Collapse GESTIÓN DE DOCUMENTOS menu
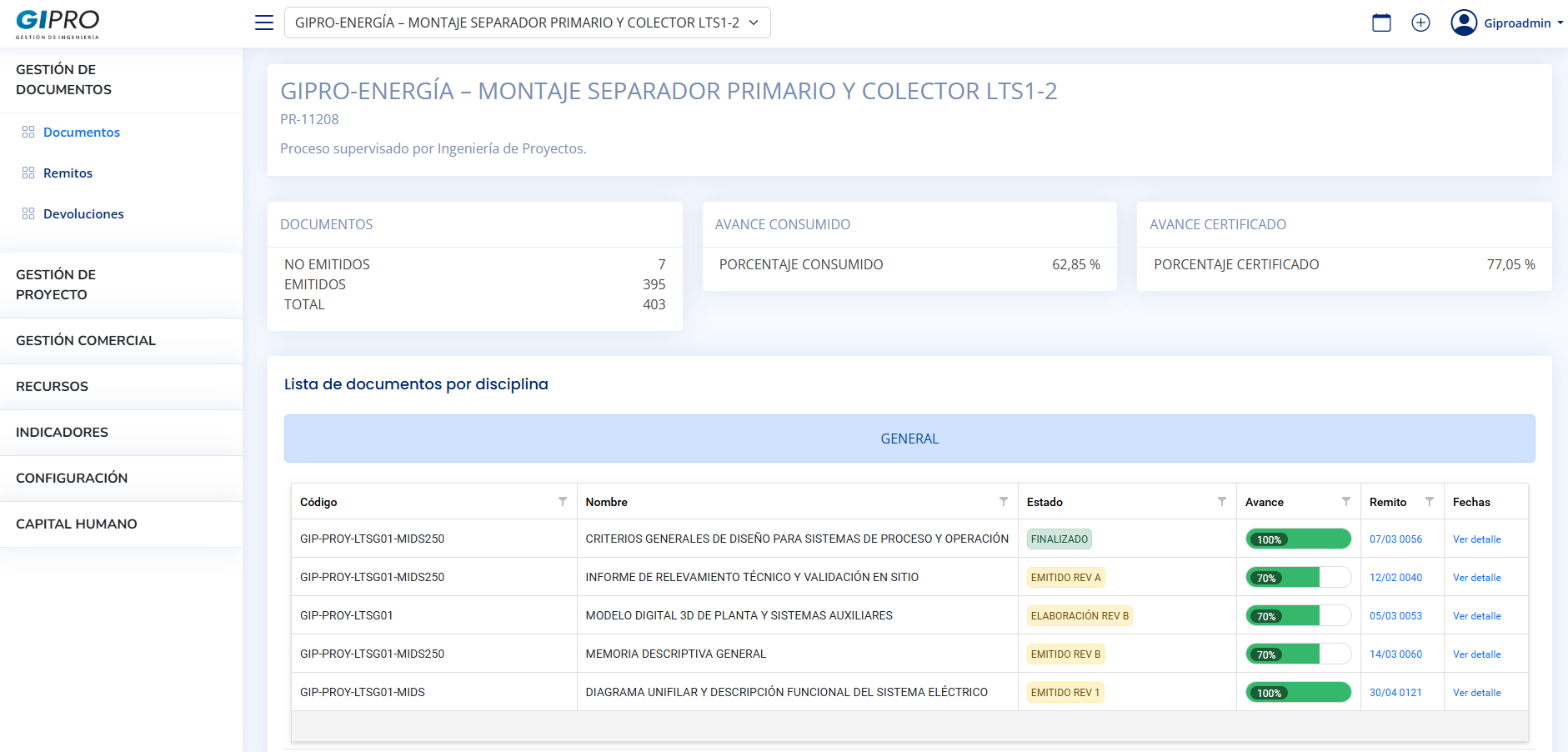Viewport: 1568px width, 752px height. coord(121,79)
